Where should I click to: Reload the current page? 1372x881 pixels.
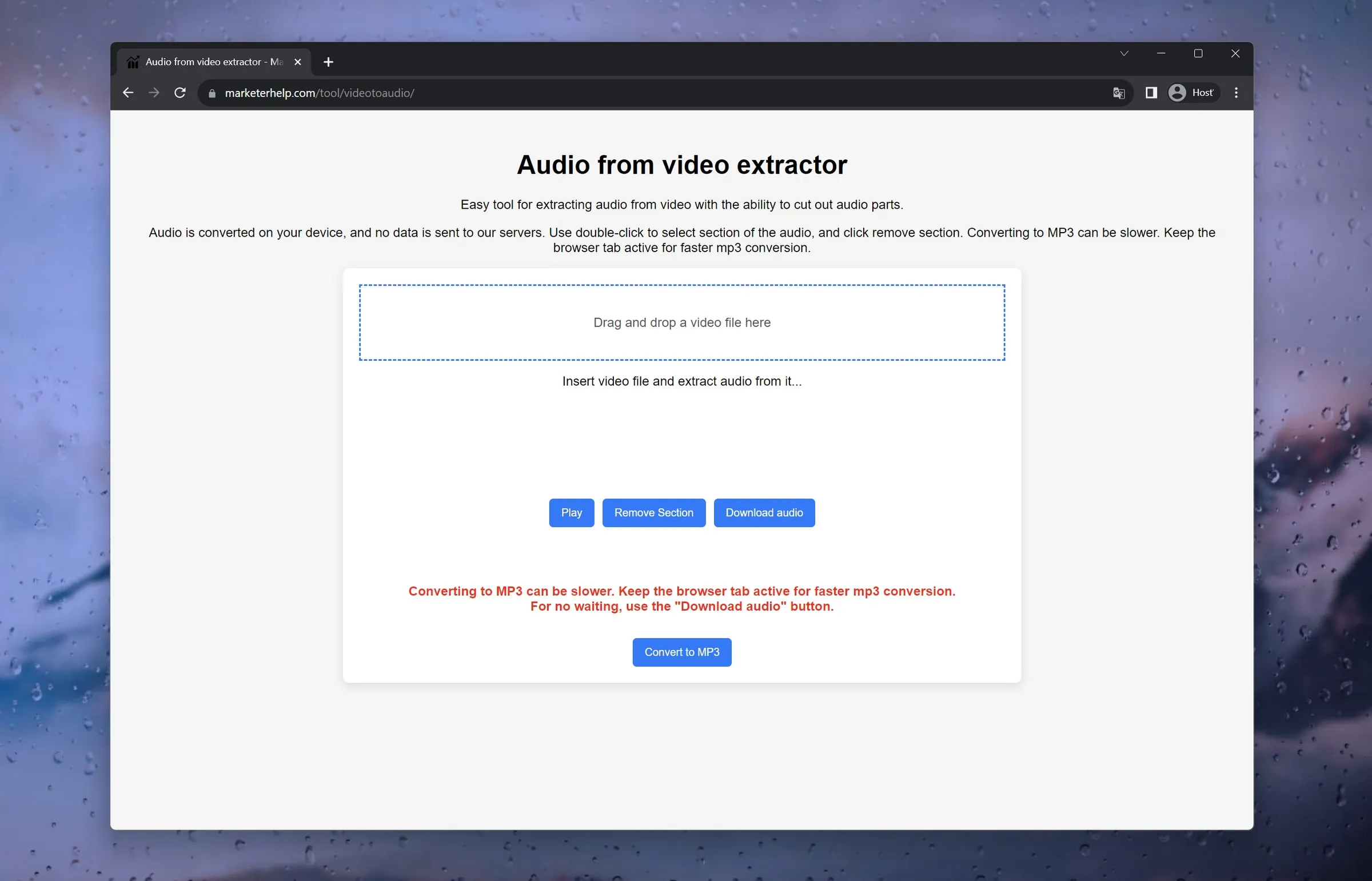click(x=180, y=92)
